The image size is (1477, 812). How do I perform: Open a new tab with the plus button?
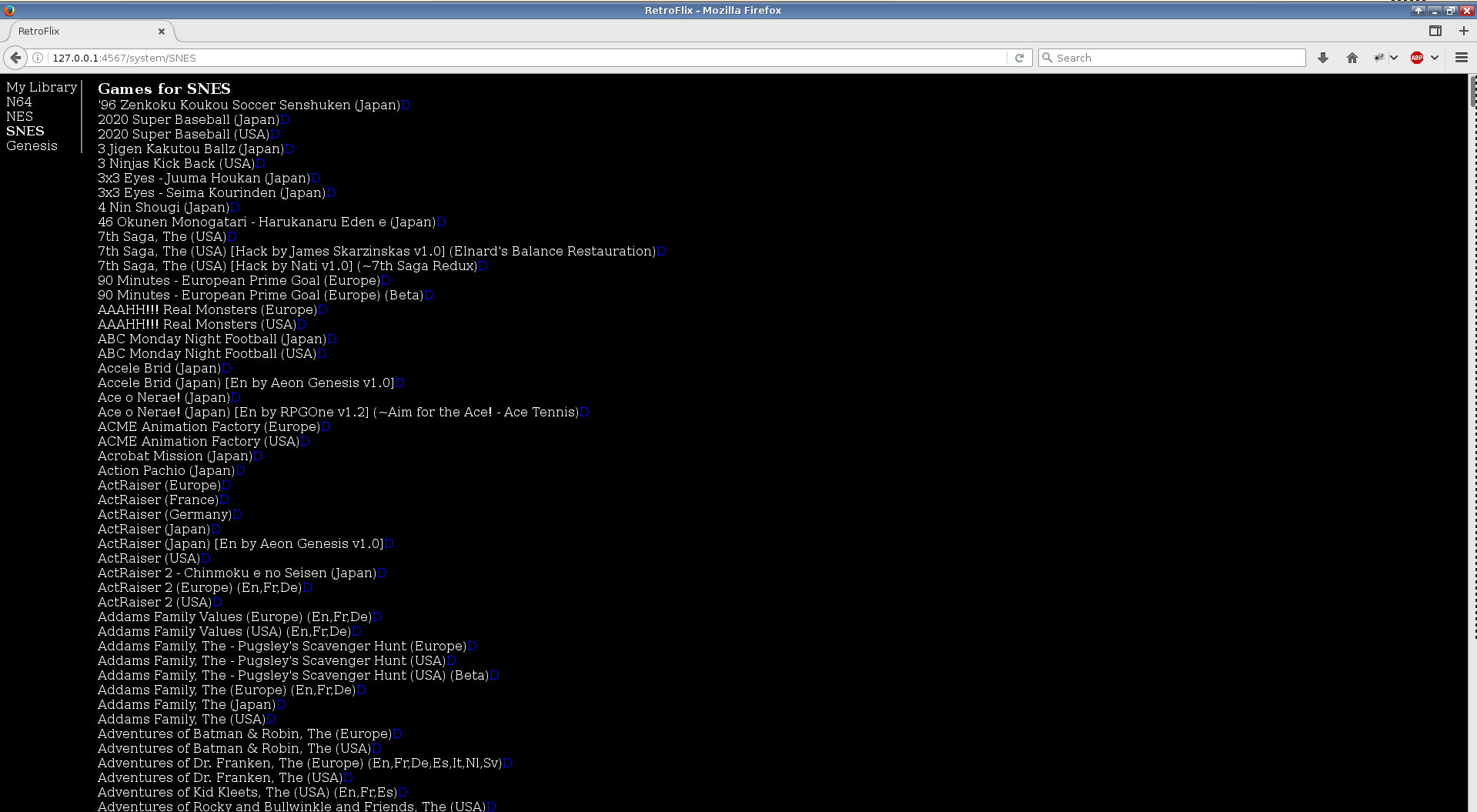[1463, 31]
